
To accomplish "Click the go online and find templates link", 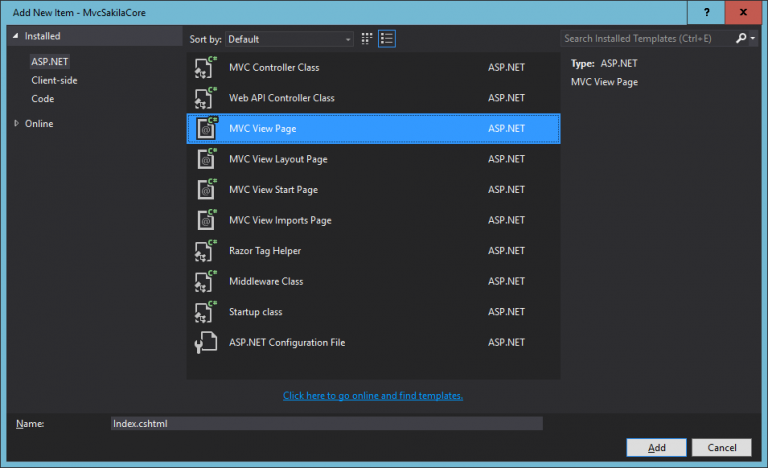I will point(373,396).
